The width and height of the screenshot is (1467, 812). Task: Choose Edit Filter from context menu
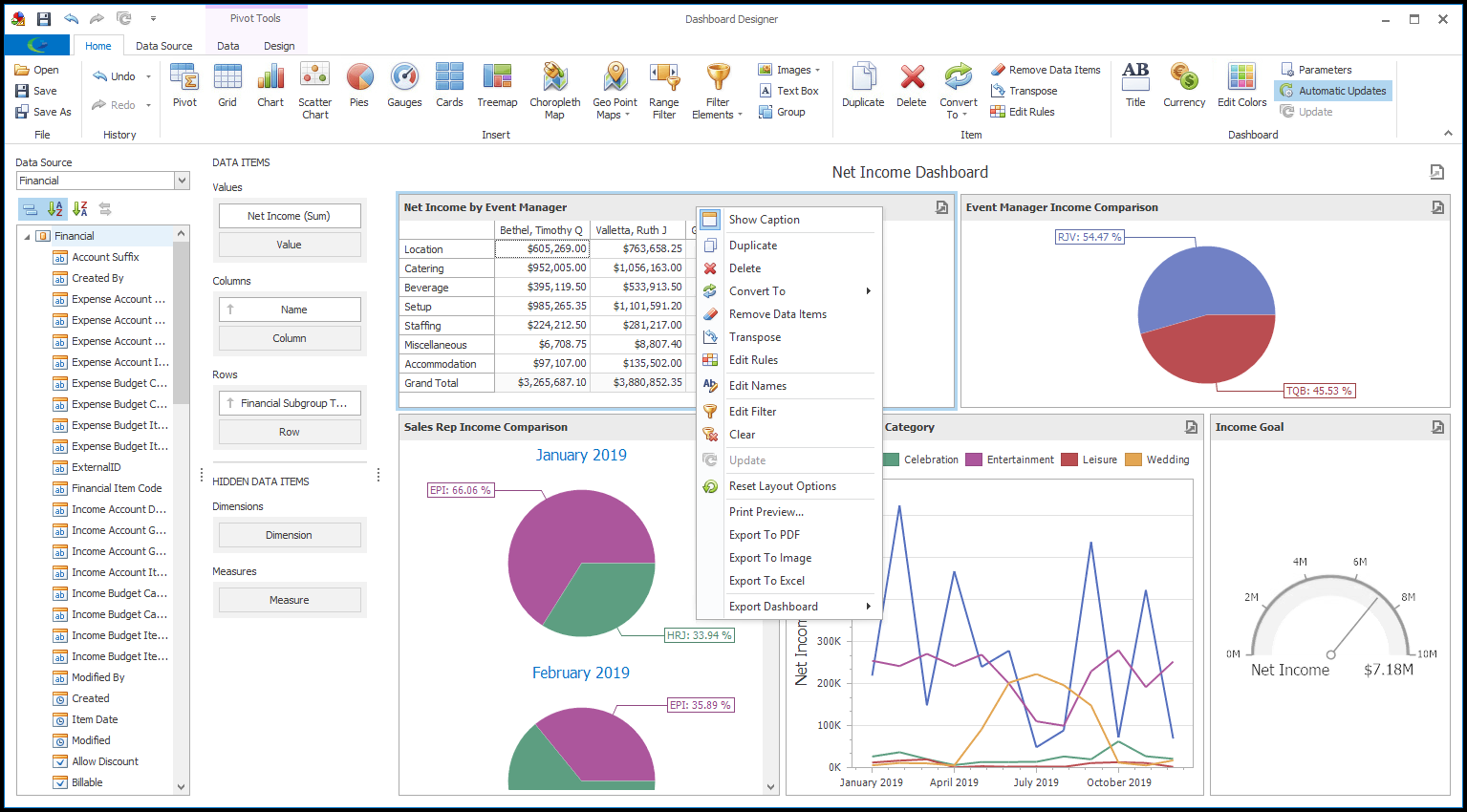coord(788,412)
